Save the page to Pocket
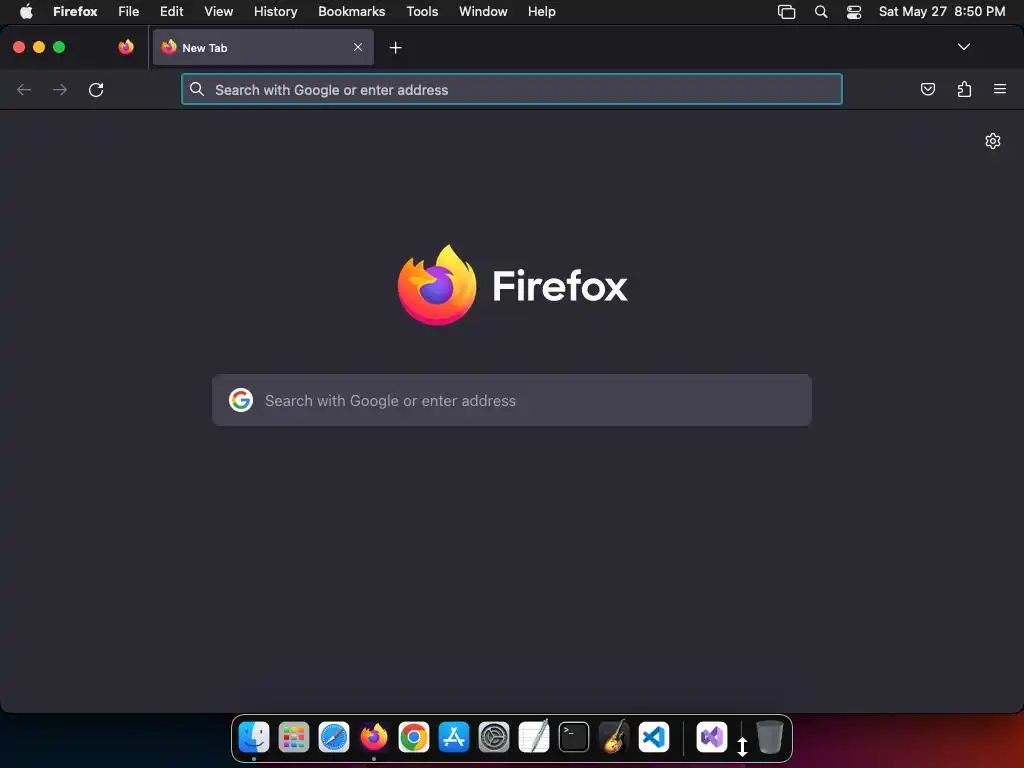The width and height of the screenshot is (1024, 768). tap(927, 89)
